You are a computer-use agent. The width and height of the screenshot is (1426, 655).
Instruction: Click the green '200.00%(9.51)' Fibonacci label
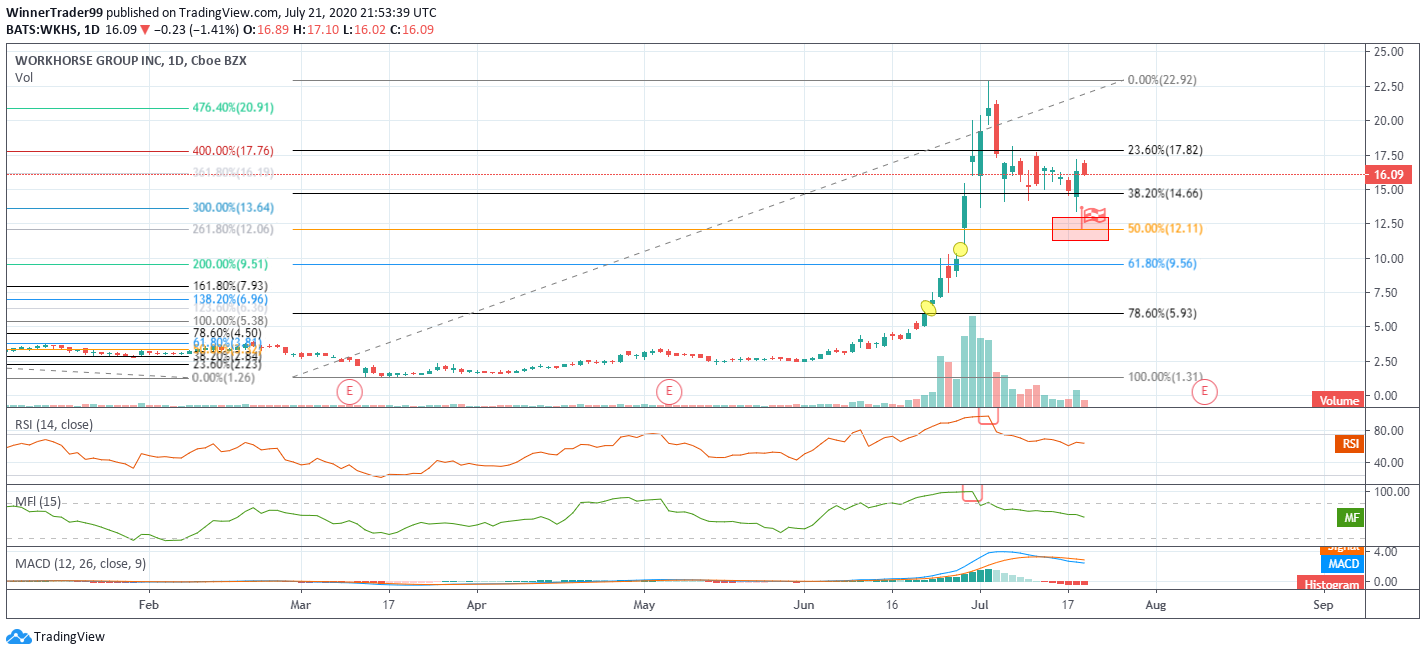230,264
